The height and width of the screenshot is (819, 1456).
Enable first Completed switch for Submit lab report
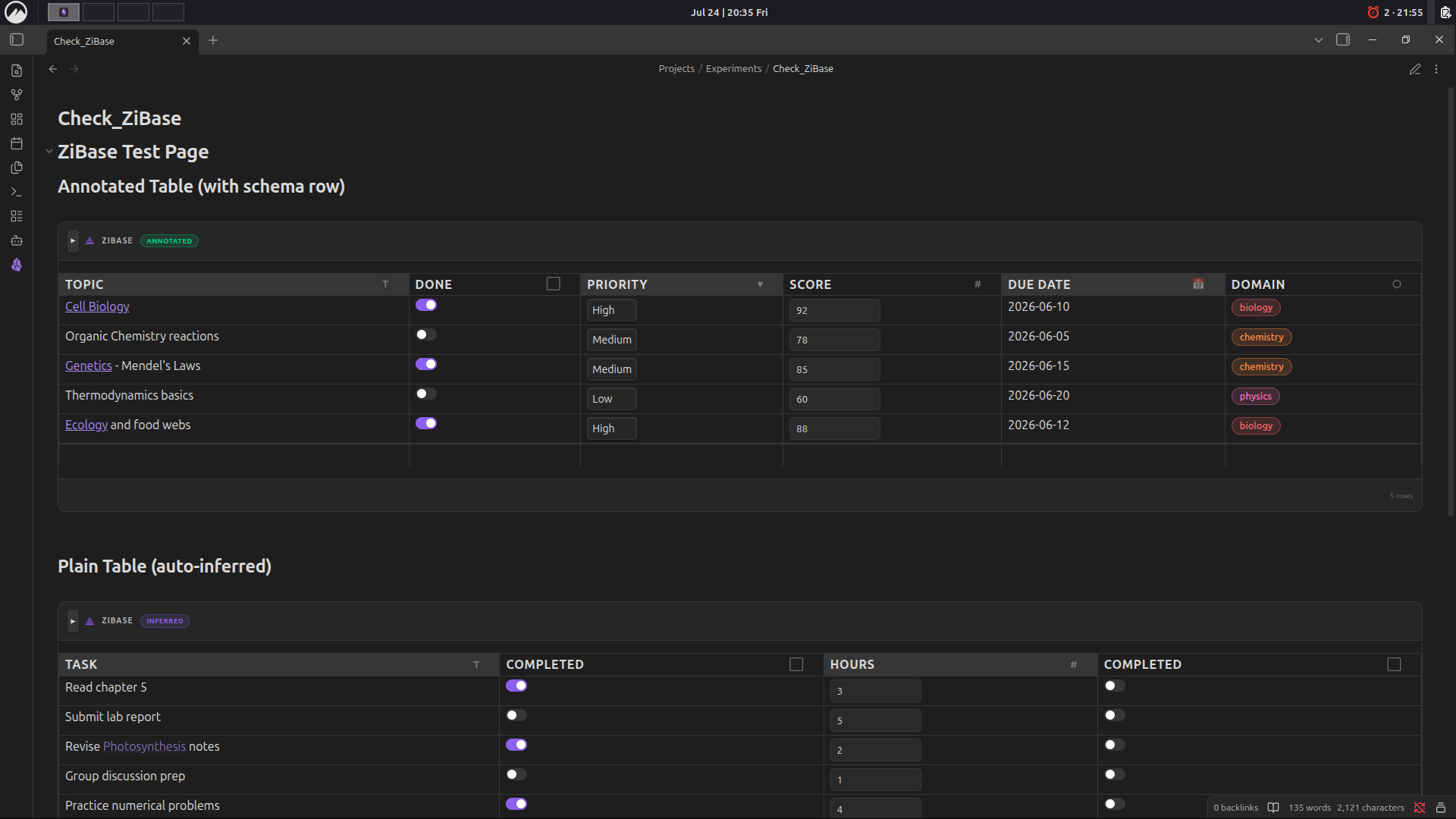tap(516, 715)
